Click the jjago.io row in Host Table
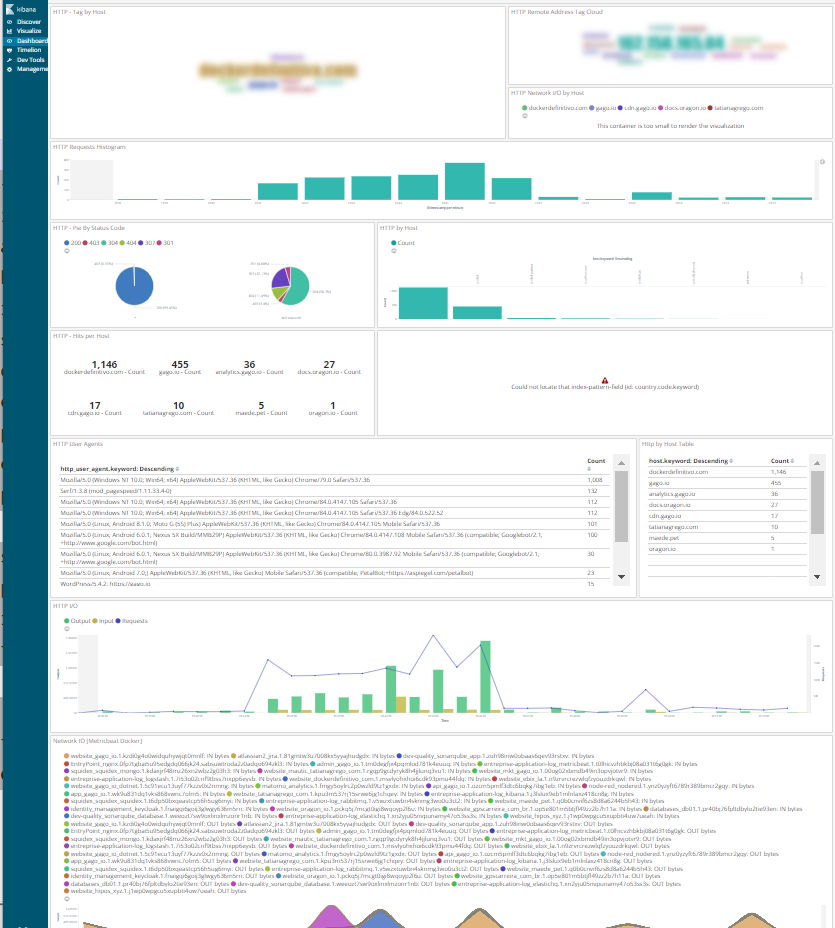The height and width of the screenshot is (928, 835). (x=660, y=482)
